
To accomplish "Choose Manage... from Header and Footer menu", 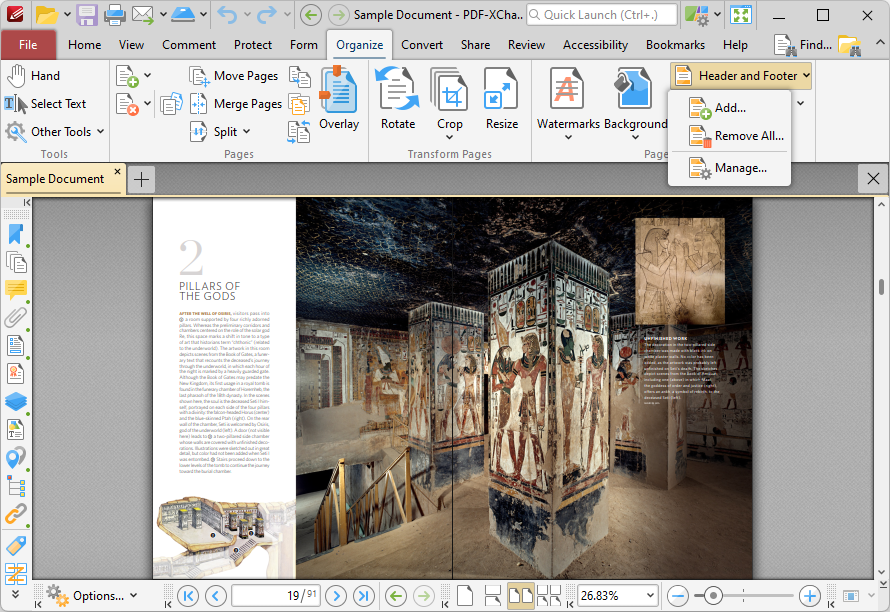I will point(729,168).
